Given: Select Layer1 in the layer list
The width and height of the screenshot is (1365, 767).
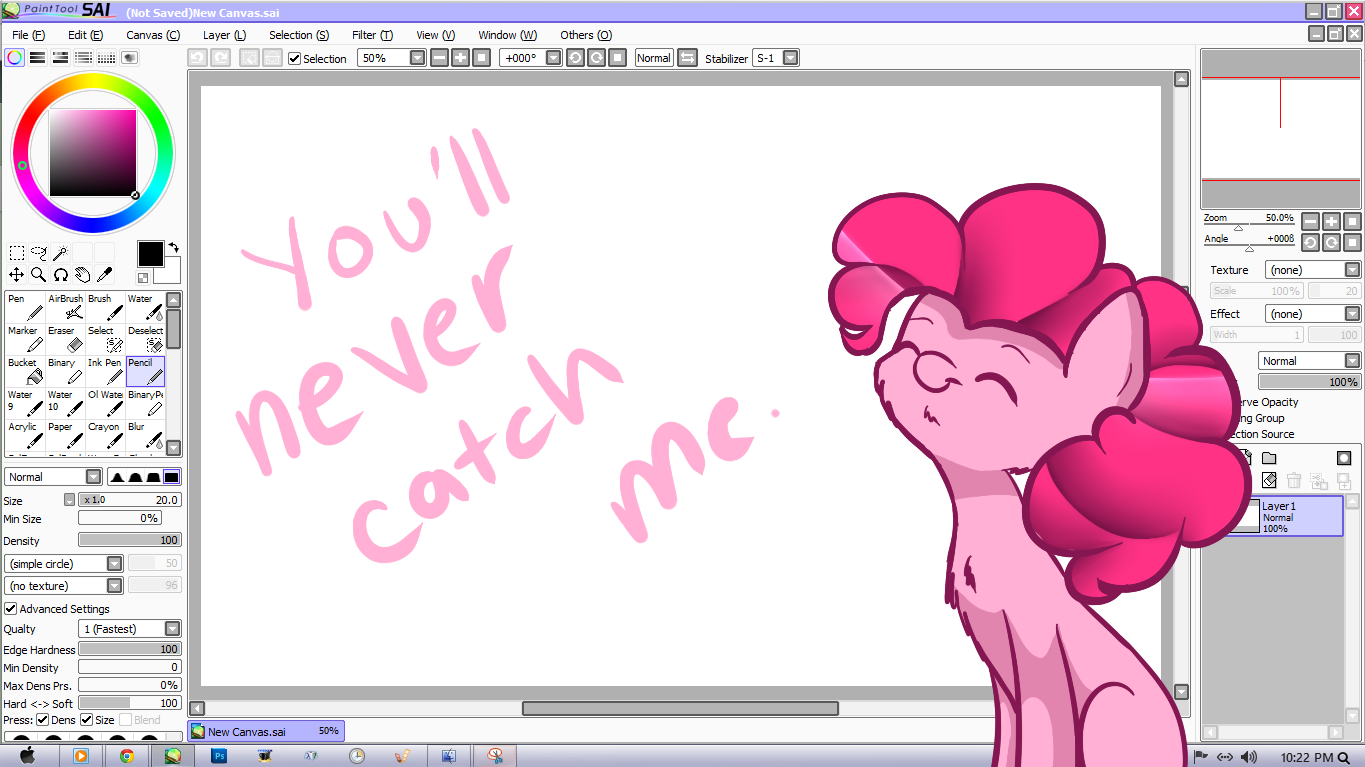Looking at the screenshot, I should [1284, 516].
